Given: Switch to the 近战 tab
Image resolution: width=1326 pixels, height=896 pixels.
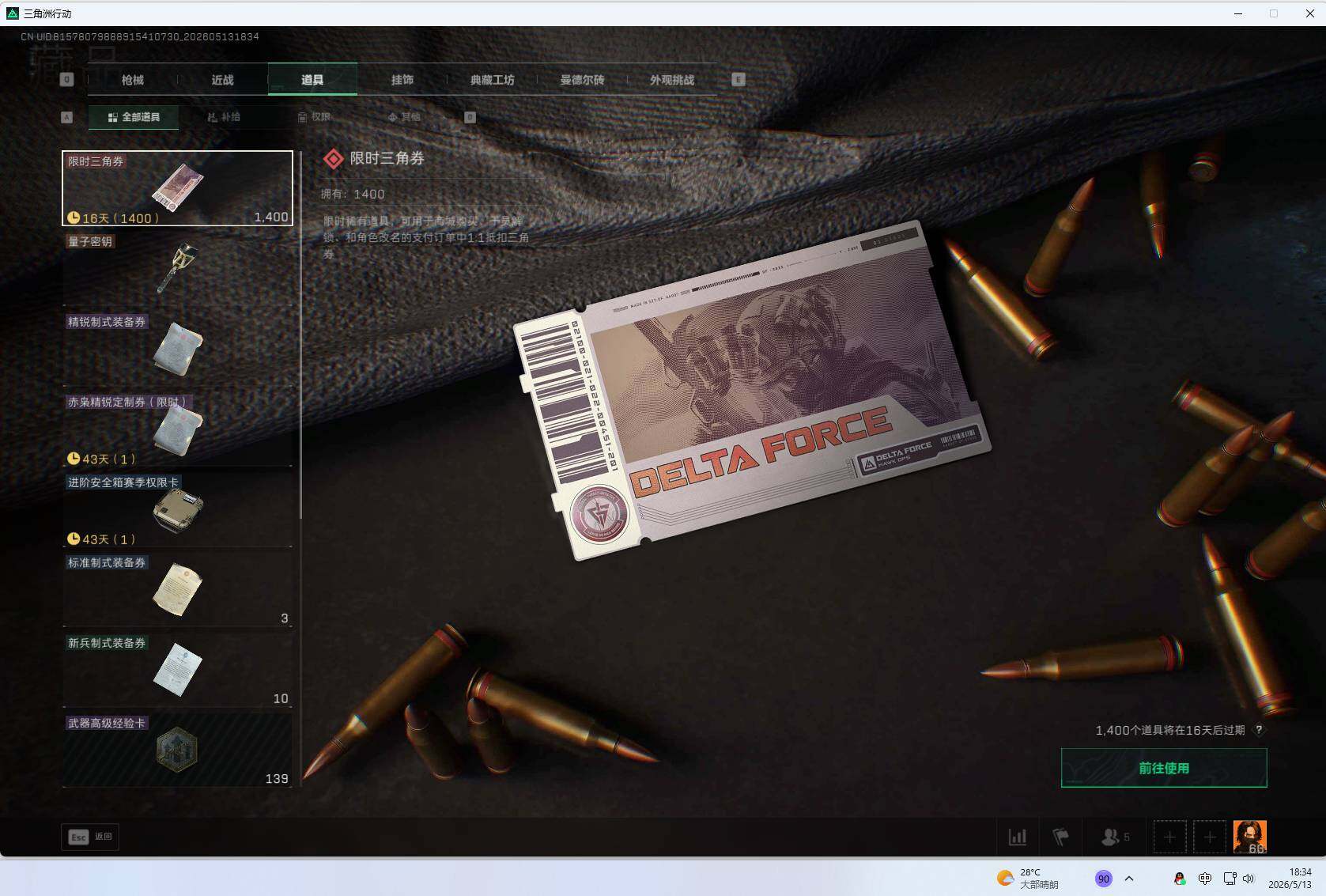Looking at the screenshot, I should (x=223, y=80).
